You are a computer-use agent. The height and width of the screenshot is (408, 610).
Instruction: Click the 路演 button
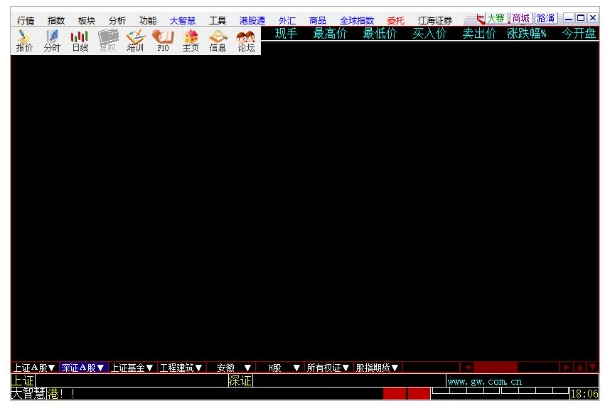pyautogui.click(x=546, y=18)
